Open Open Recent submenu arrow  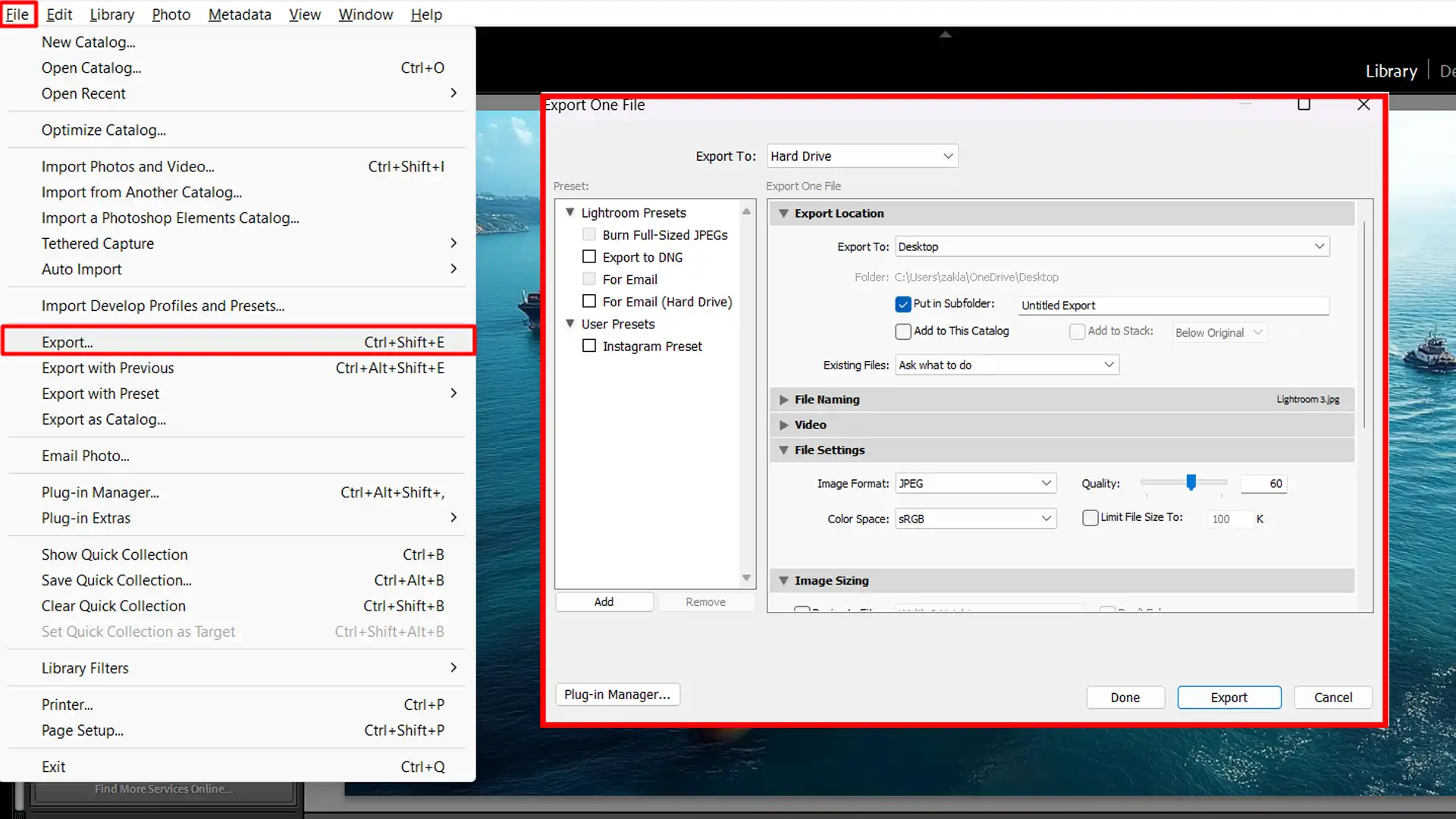click(453, 93)
